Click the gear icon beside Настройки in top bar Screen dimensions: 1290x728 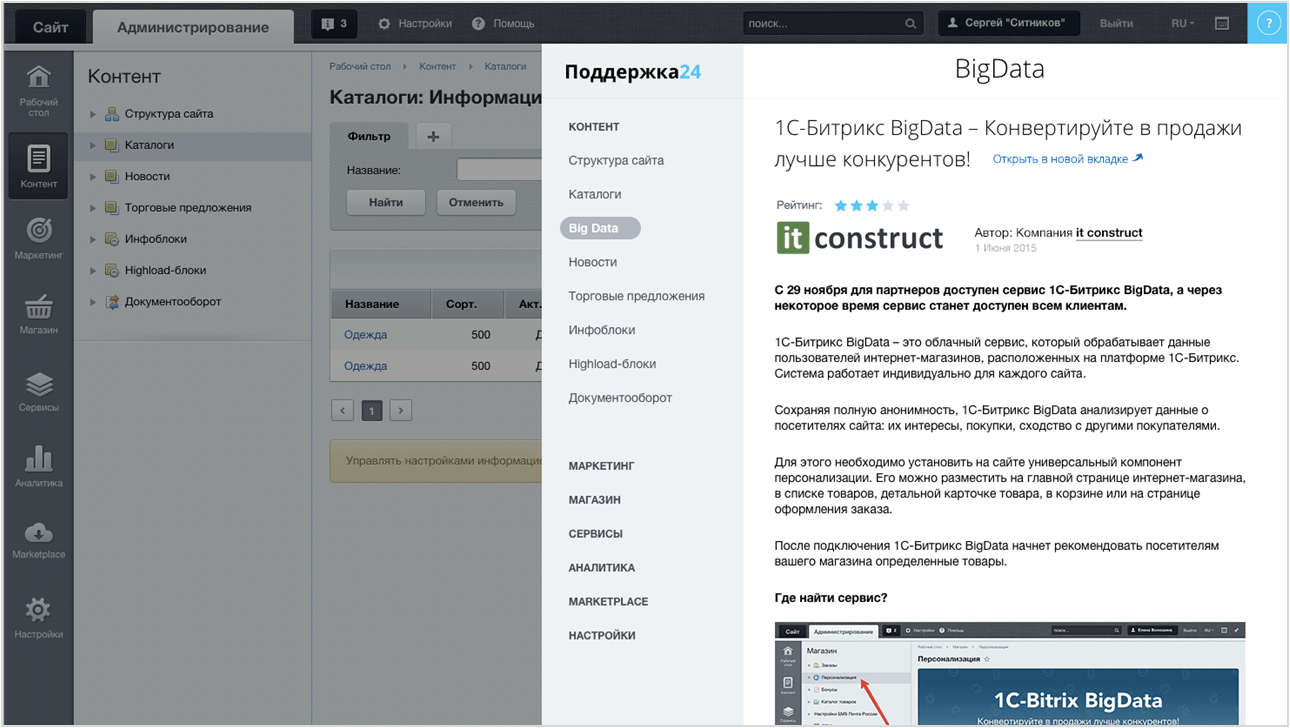(384, 23)
